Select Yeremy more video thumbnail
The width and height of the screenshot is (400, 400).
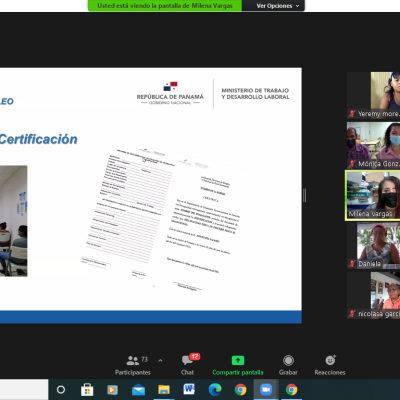(x=374, y=95)
